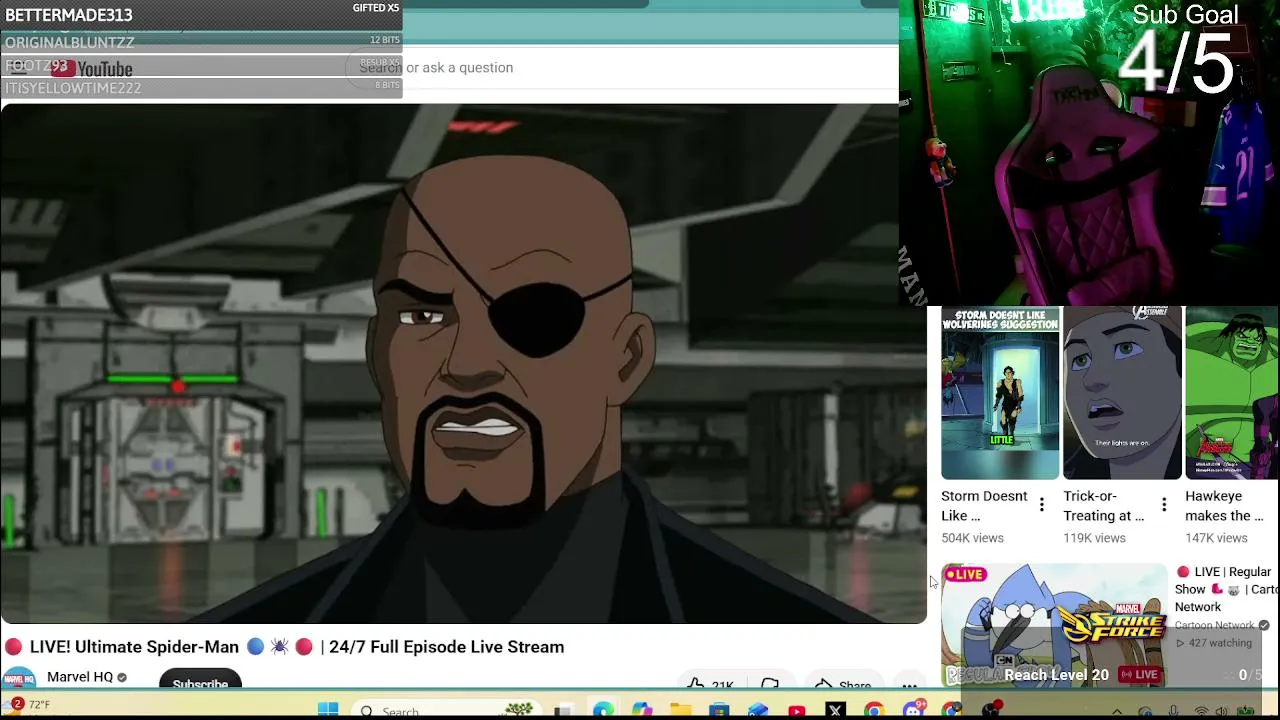Open the Copilot icon on the taskbar

coord(641,710)
